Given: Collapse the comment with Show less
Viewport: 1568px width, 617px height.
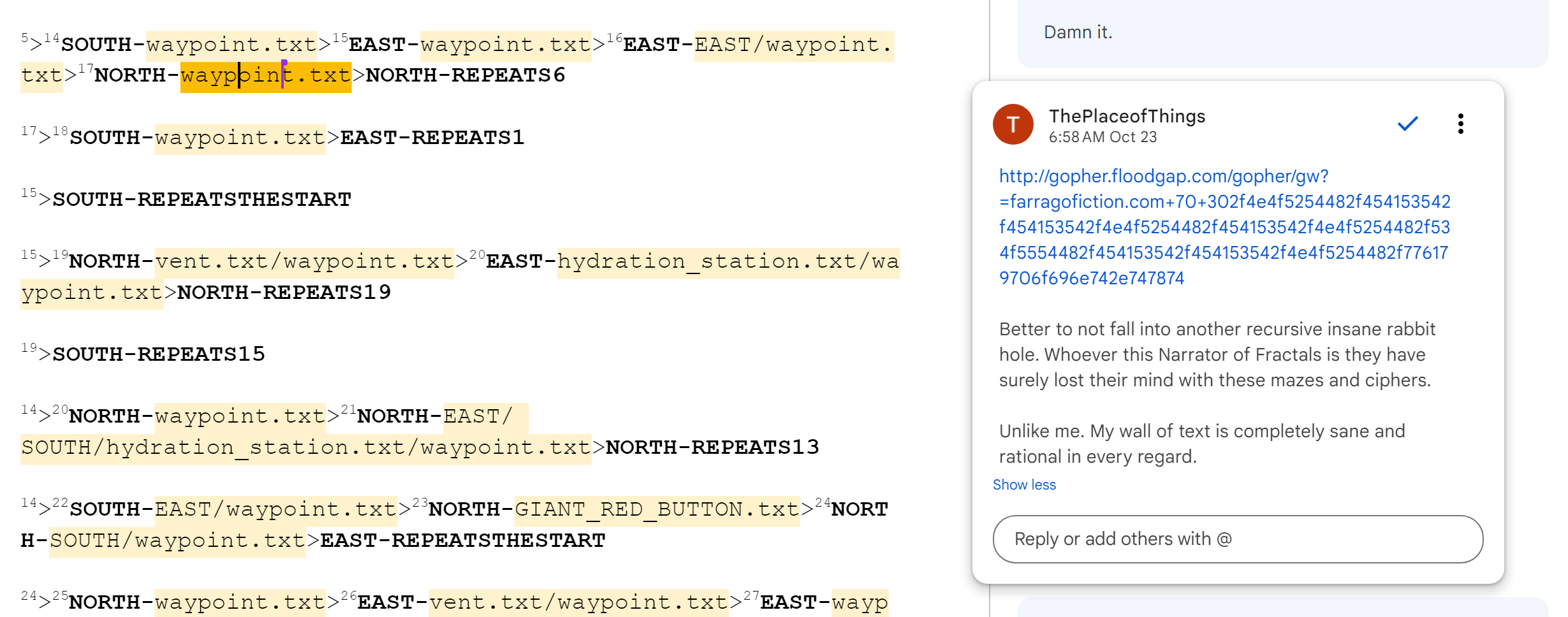Looking at the screenshot, I should tap(1024, 485).
